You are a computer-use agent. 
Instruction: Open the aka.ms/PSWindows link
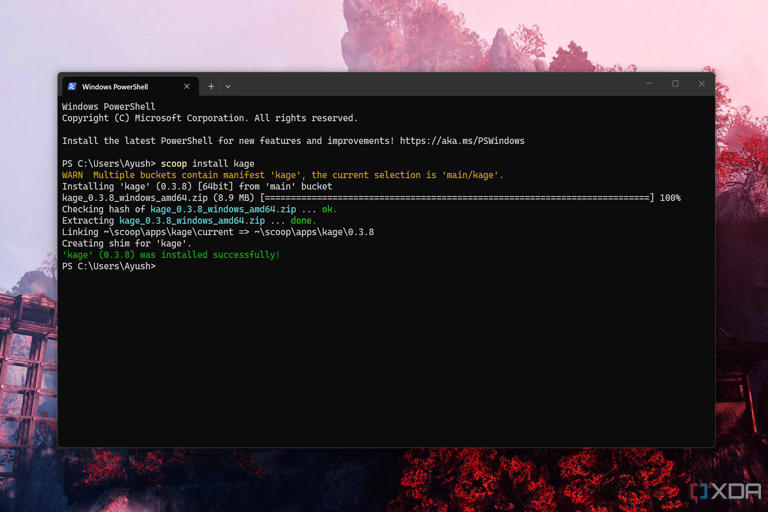[x=462, y=141]
